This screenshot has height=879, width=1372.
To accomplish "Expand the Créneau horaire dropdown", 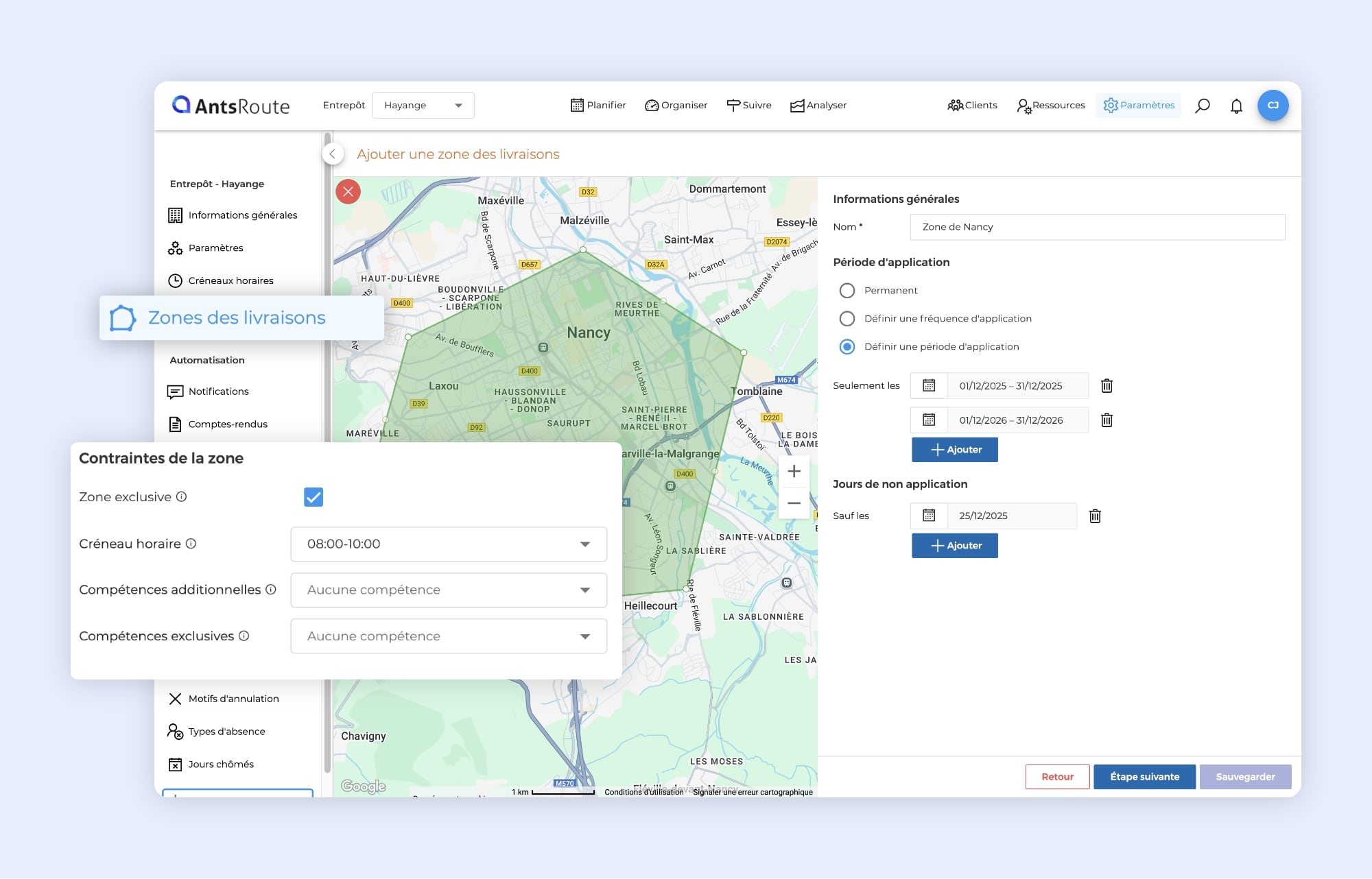I will coord(449,544).
